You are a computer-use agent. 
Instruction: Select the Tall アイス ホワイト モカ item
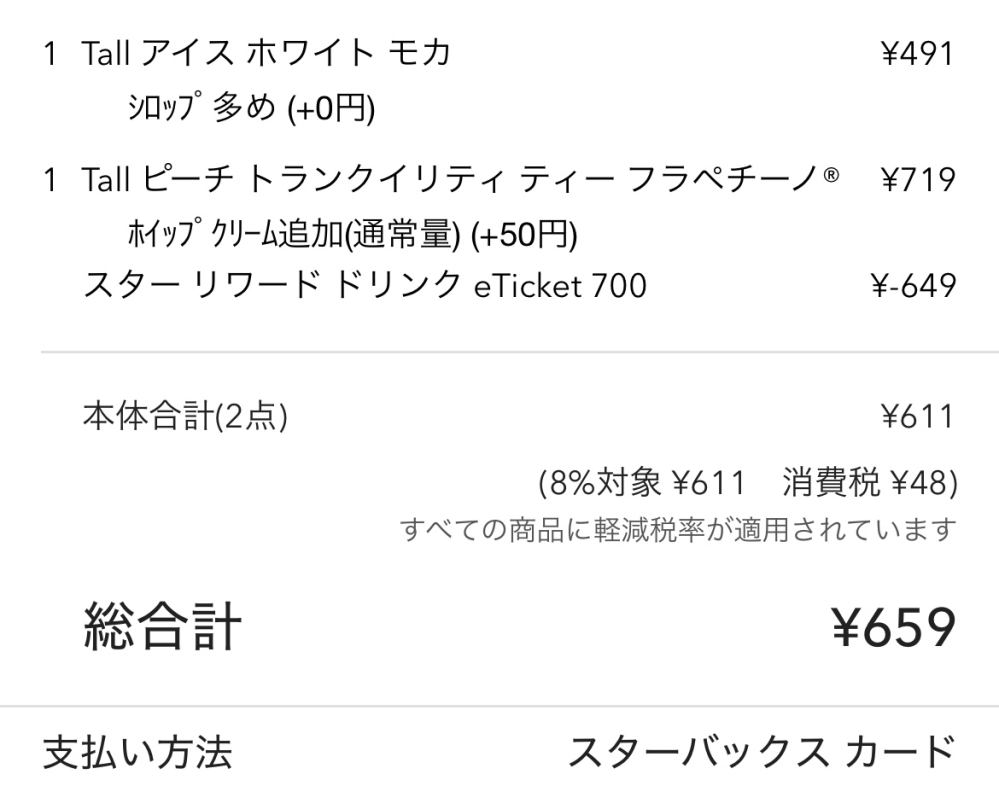point(266,53)
